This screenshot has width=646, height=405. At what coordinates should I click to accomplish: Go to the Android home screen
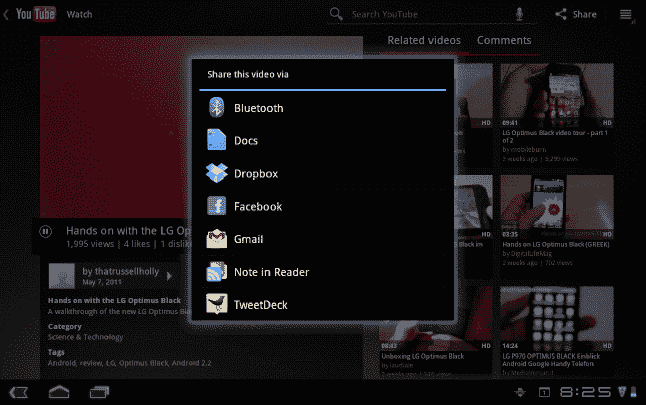59,392
